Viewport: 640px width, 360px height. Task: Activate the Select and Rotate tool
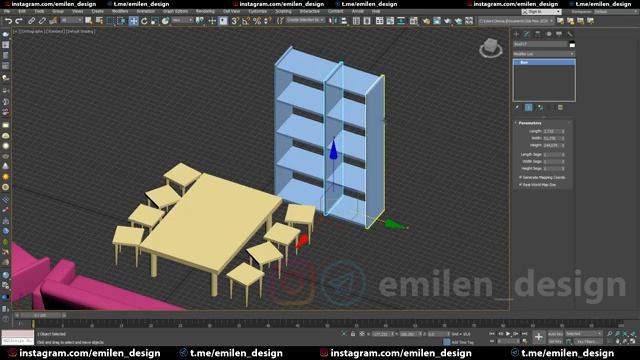pyautogui.click(x=144, y=21)
